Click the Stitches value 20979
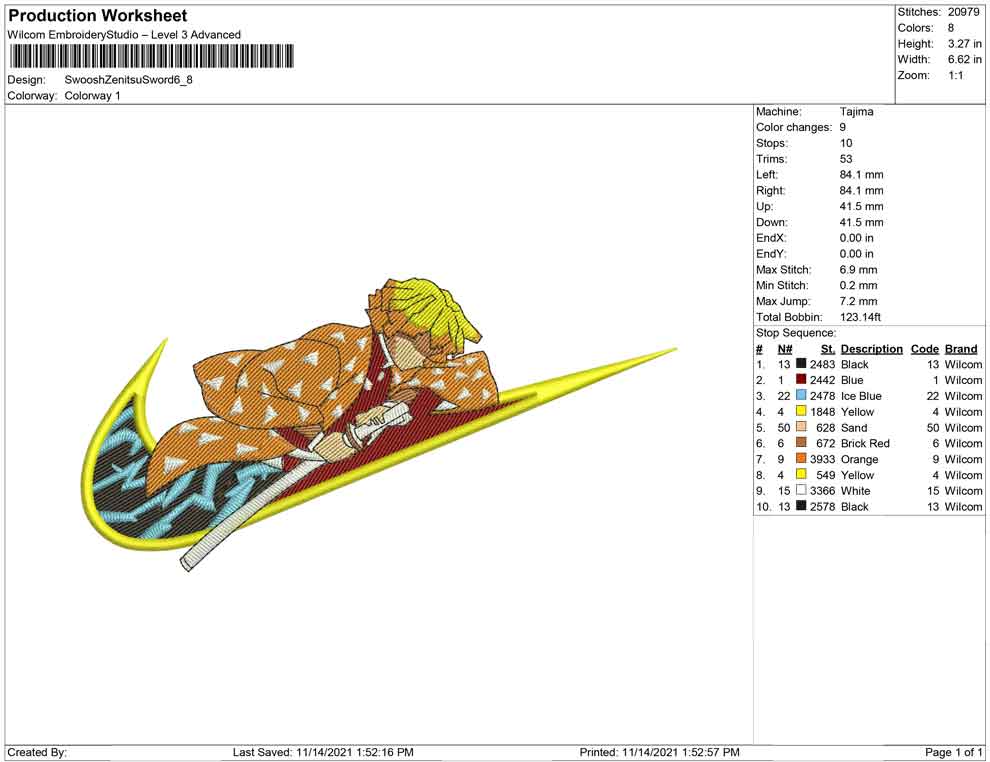This screenshot has height=762, width=990. point(963,12)
